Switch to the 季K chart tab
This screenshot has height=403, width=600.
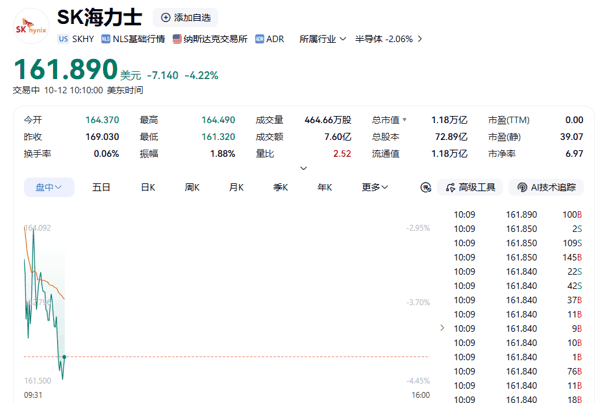click(x=280, y=187)
